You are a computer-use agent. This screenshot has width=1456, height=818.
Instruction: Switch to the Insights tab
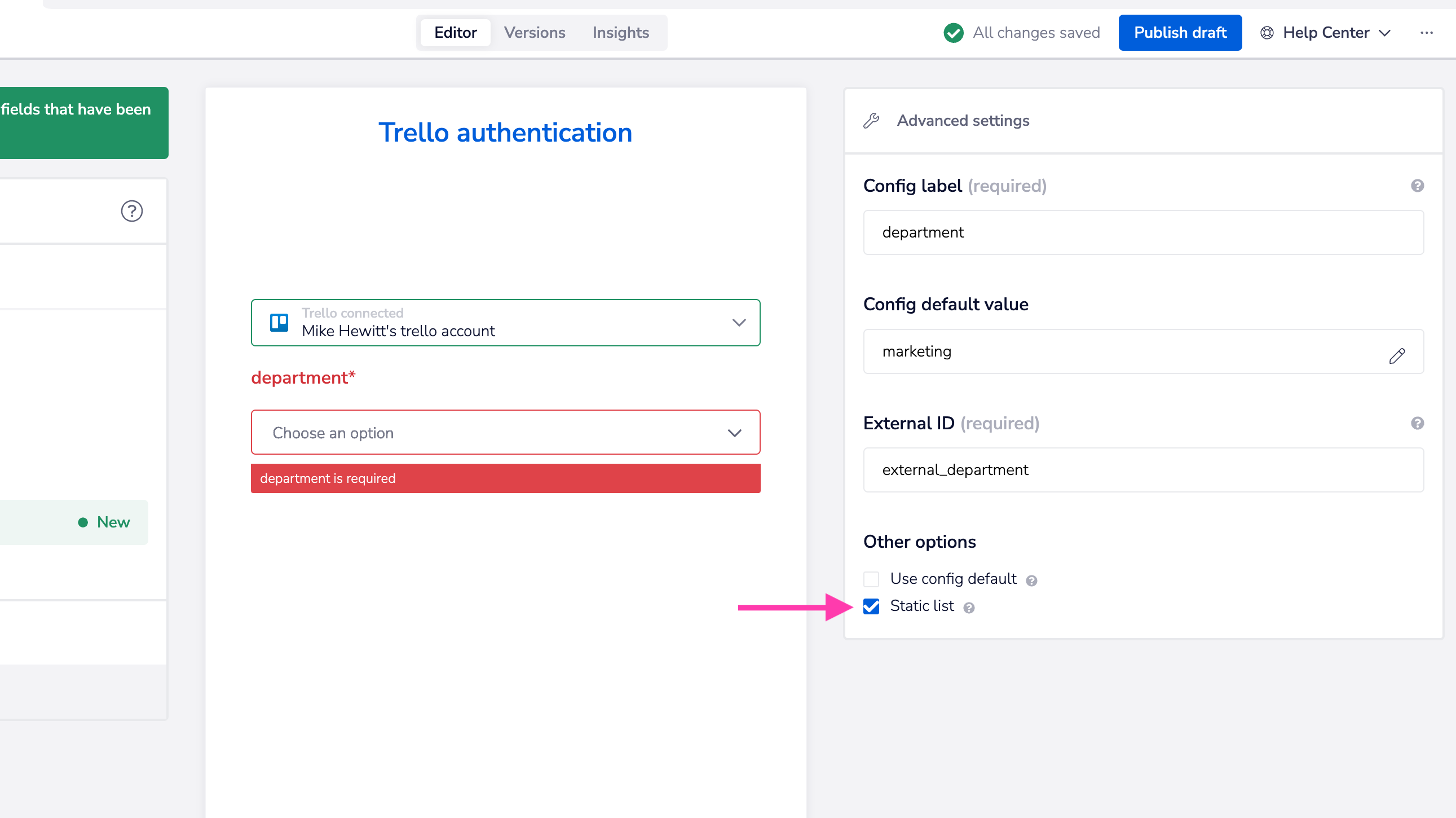pyautogui.click(x=620, y=33)
